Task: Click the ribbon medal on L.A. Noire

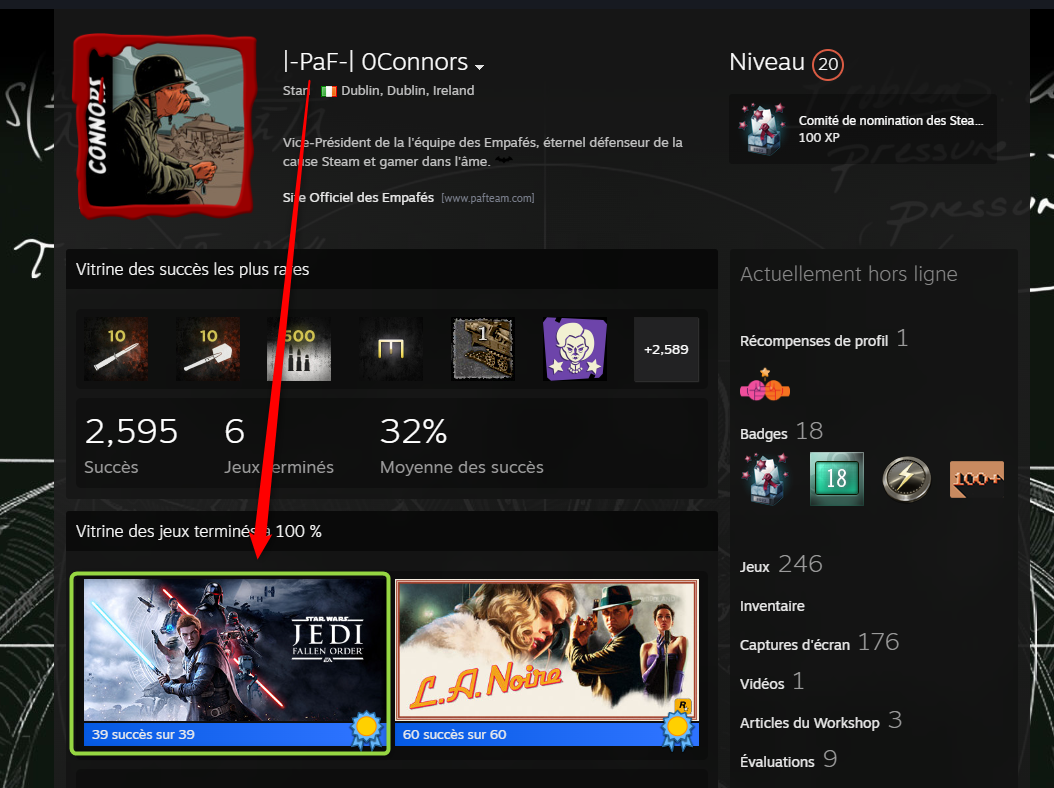Action: pyautogui.click(x=678, y=730)
